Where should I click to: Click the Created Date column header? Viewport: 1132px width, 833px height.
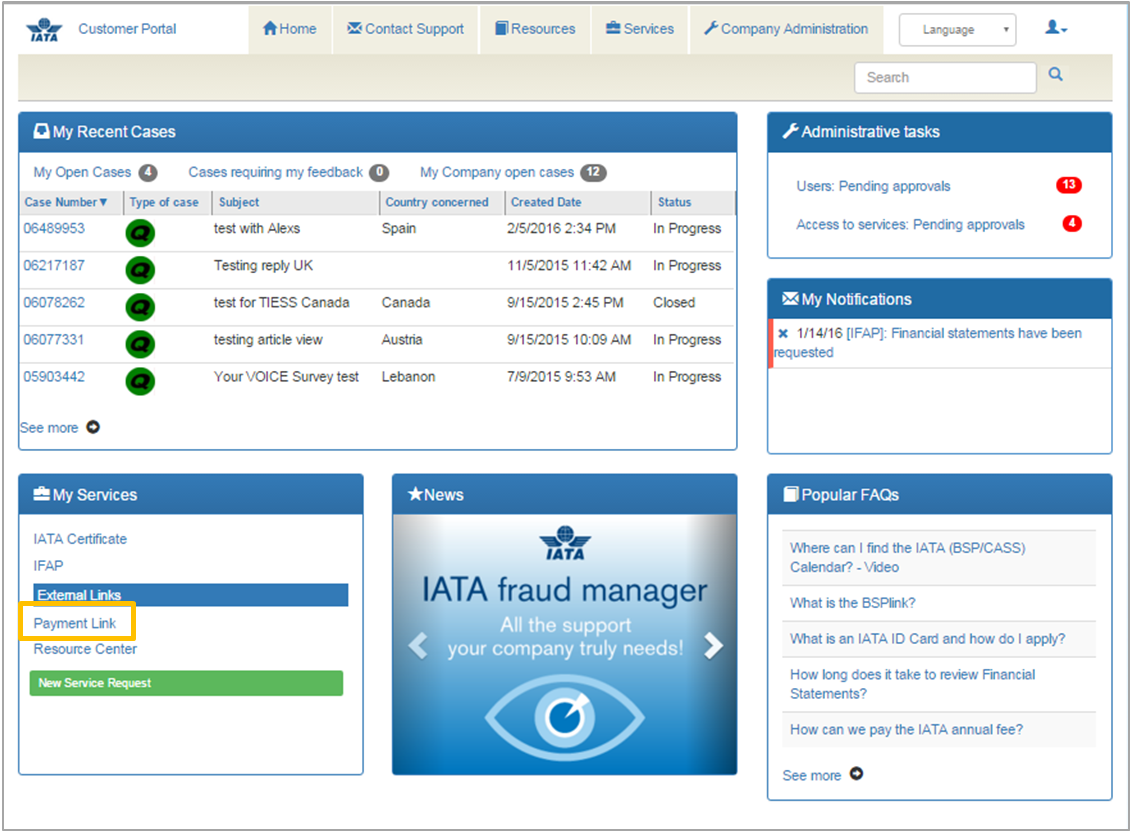tap(547, 202)
